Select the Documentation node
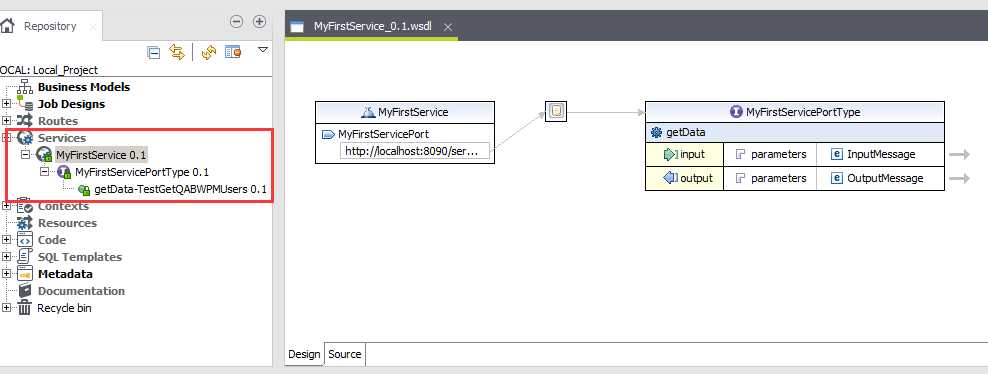988x374 pixels. 81,291
